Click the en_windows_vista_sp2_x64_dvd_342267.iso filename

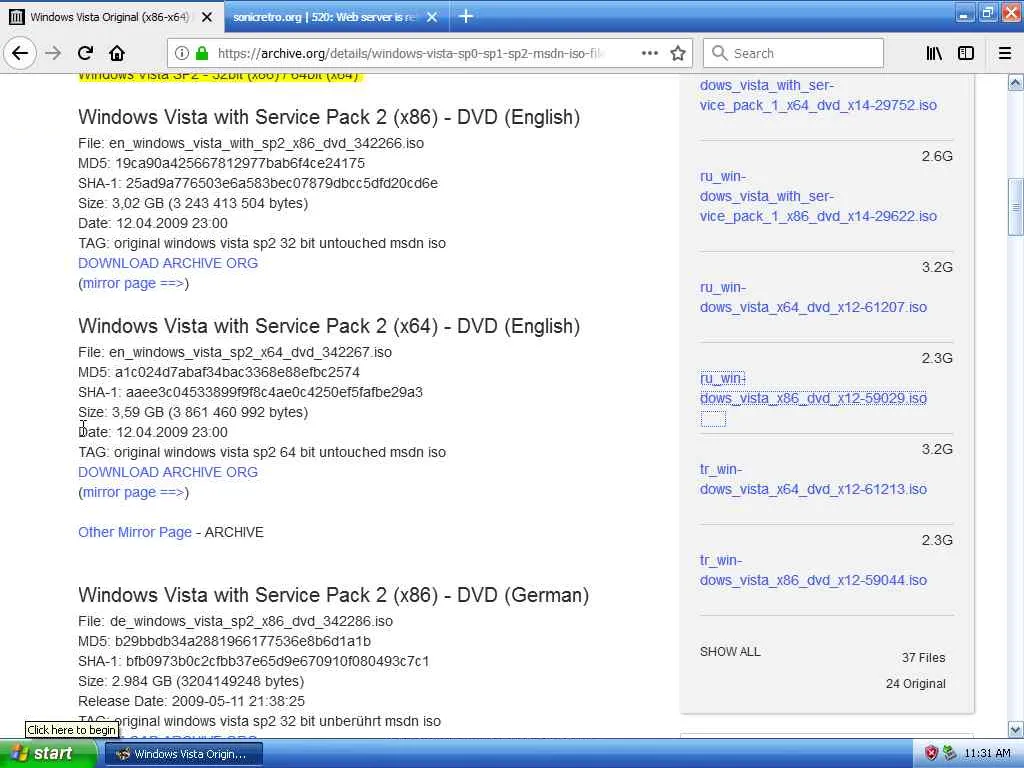point(250,352)
